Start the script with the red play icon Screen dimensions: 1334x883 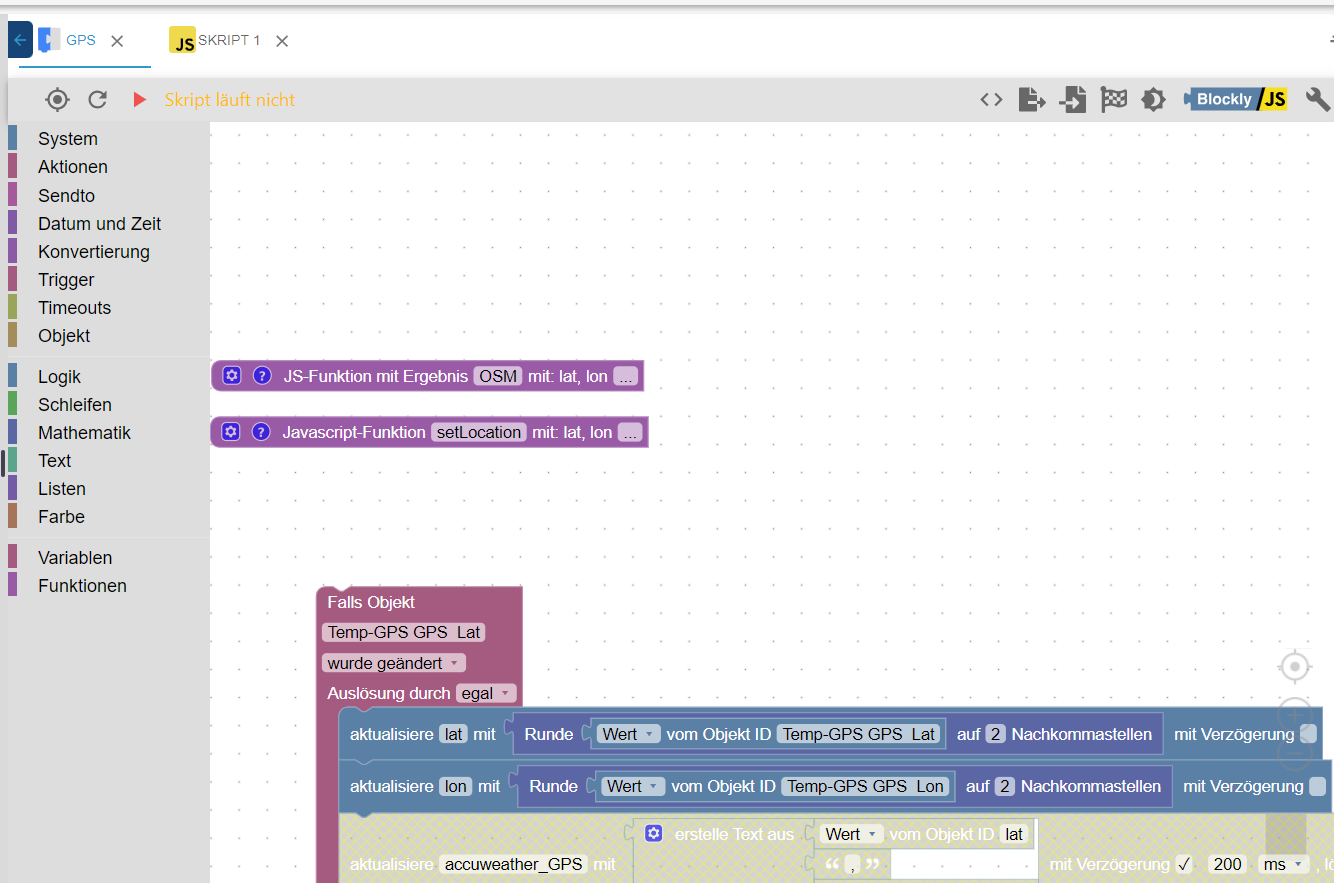tap(139, 100)
